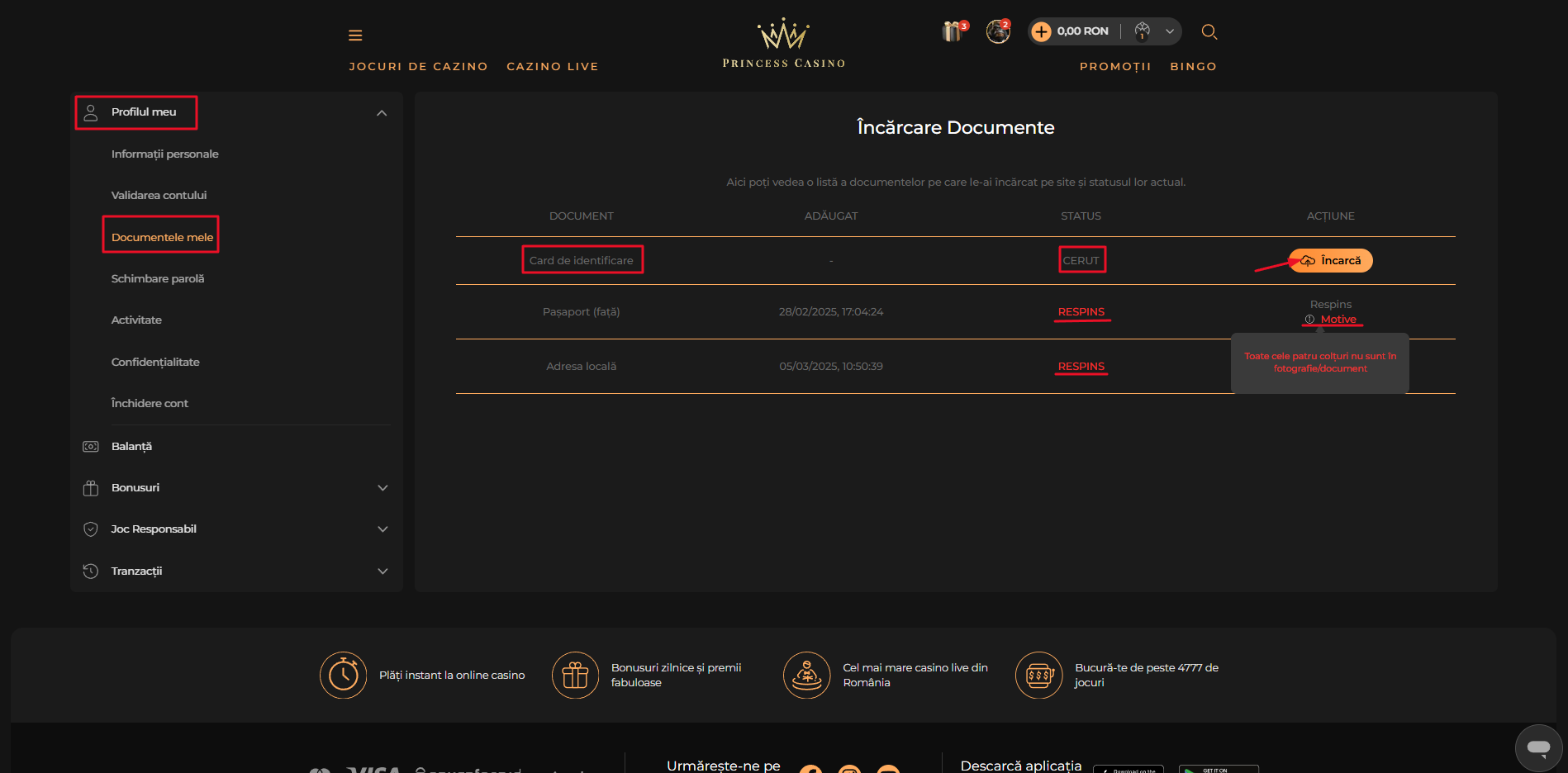Click the Adresa locală document cell

582,367
